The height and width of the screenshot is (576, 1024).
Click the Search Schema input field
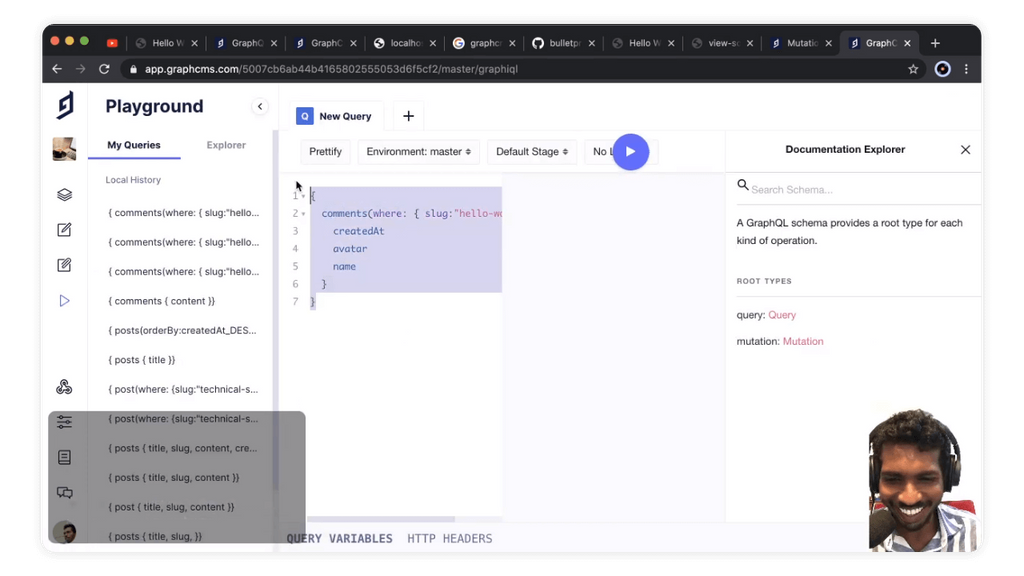pos(862,189)
